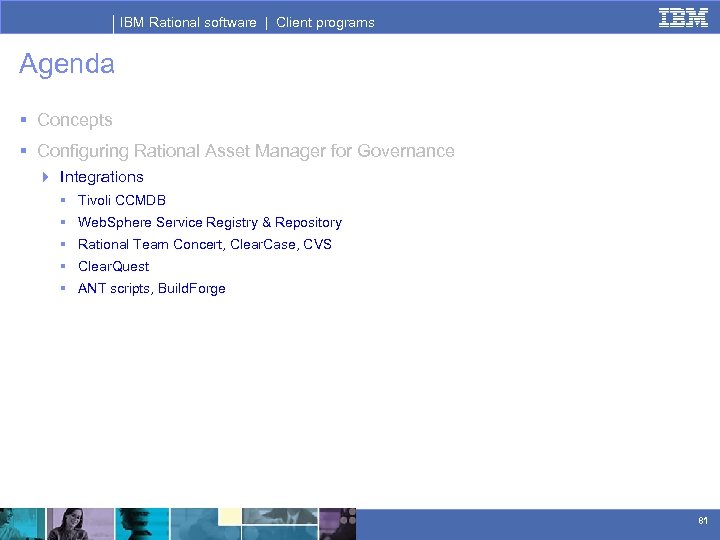The image size is (720, 540).
Task: Click slide number 61
Action: (703, 520)
